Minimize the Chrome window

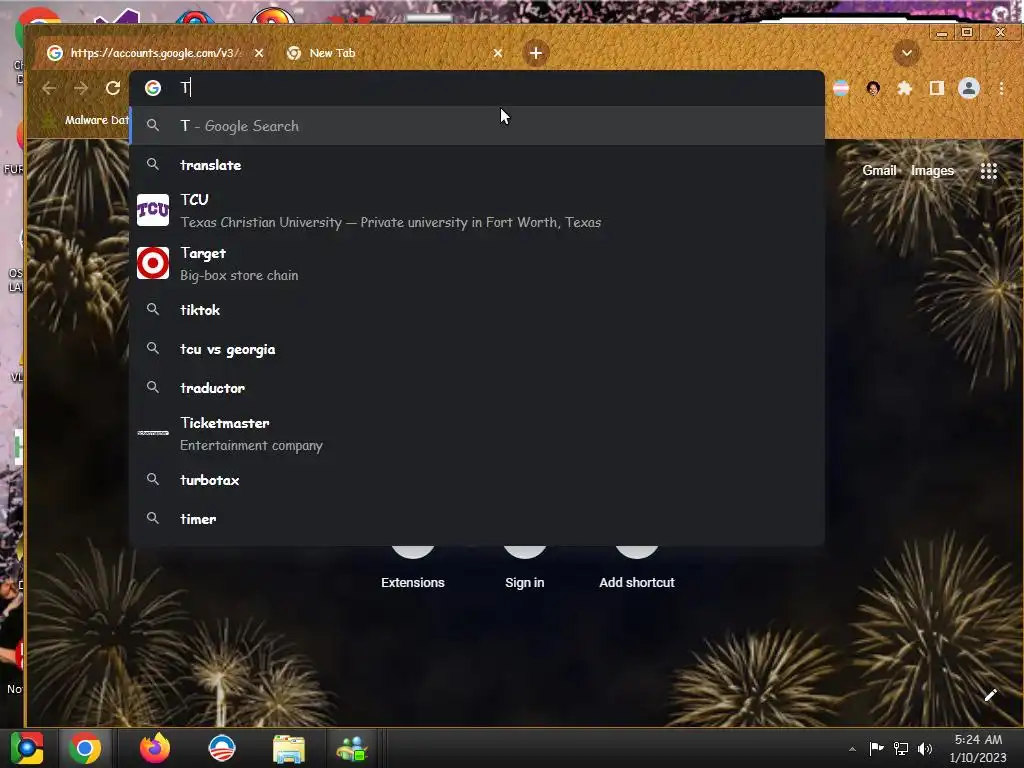point(942,33)
